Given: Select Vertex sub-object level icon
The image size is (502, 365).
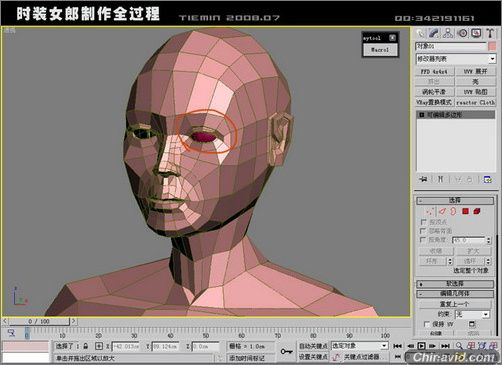Looking at the screenshot, I should (x=430, y=211).
